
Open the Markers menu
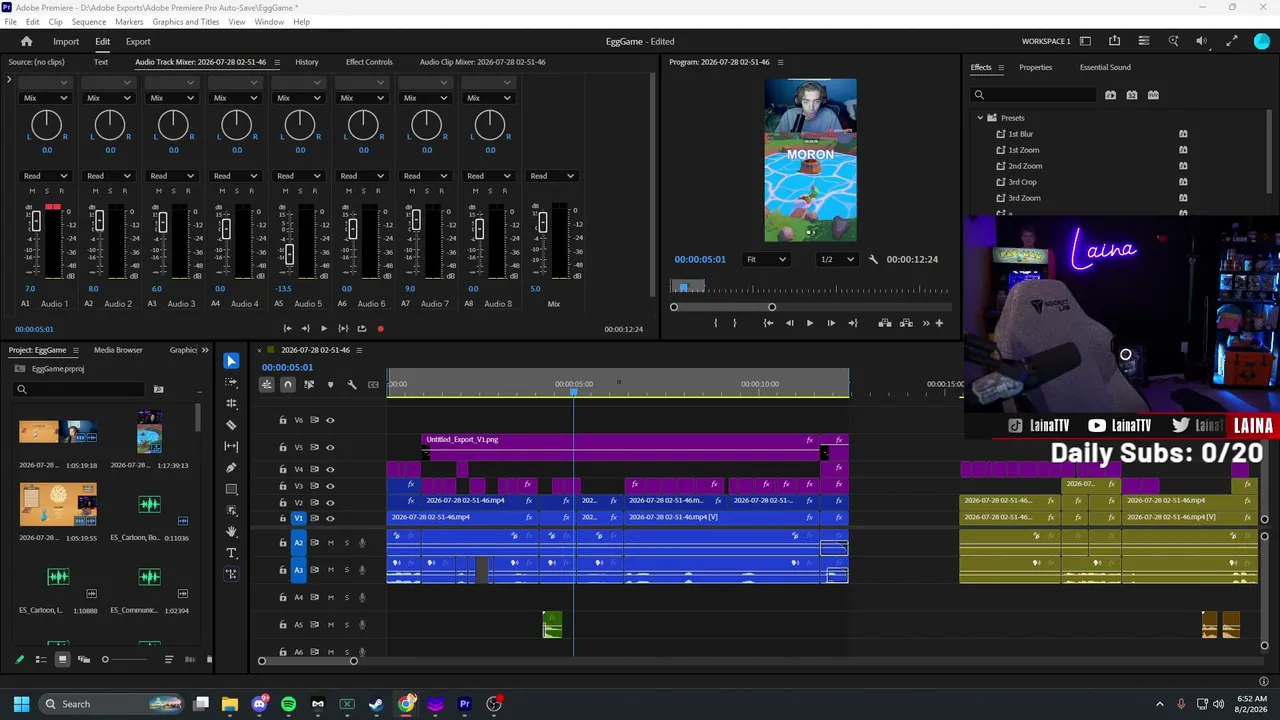[x=129, y=22]
